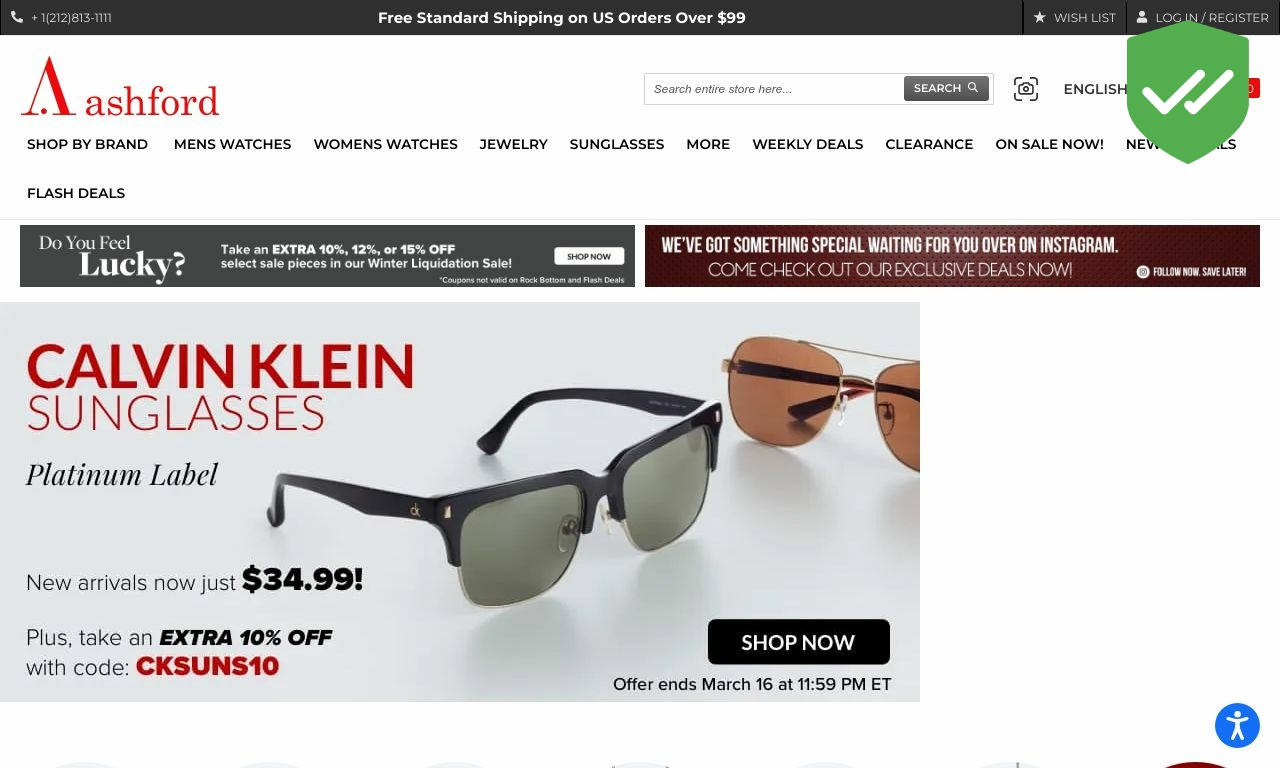Click the Ashford logo
The width and height of the screenshot is (1280, 768).
pos(120,87)
